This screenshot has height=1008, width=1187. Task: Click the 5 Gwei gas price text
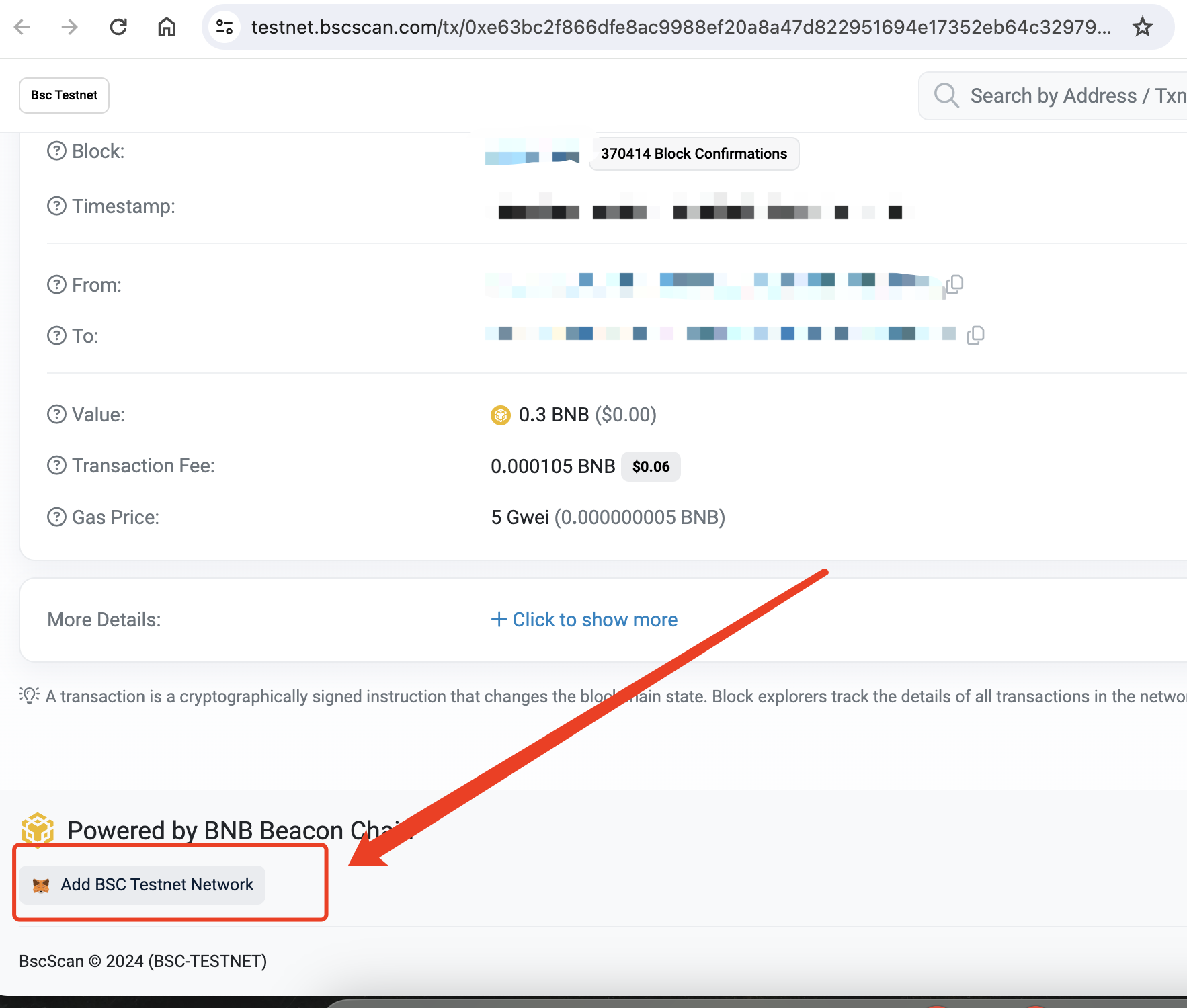pos(520,517)
